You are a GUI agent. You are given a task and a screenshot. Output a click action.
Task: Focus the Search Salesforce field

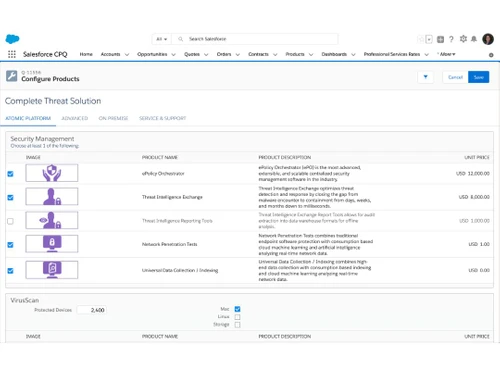pyautogui.click(x=255, y=39)
